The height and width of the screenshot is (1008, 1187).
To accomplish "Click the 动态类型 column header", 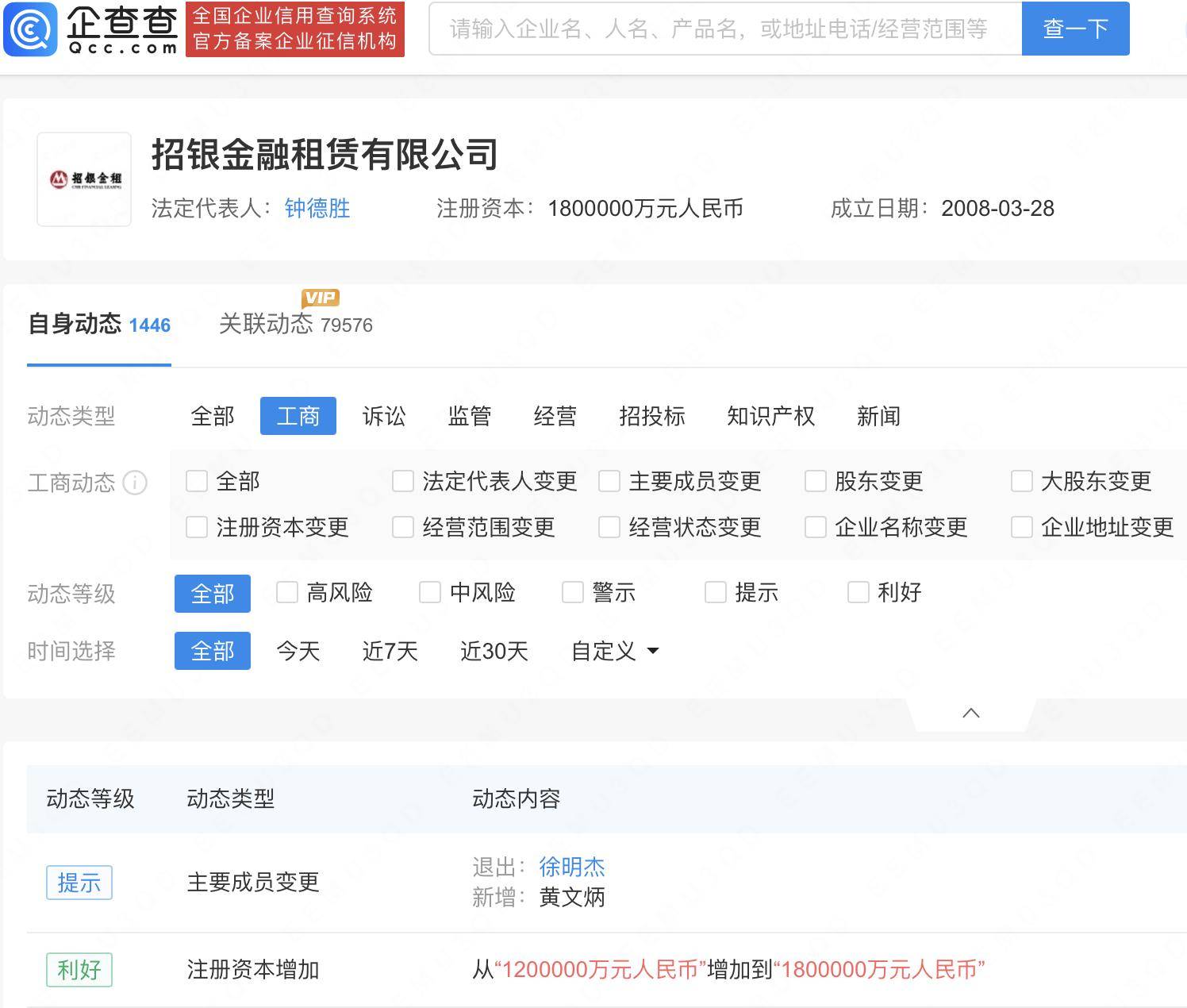I will coord(231,798).
